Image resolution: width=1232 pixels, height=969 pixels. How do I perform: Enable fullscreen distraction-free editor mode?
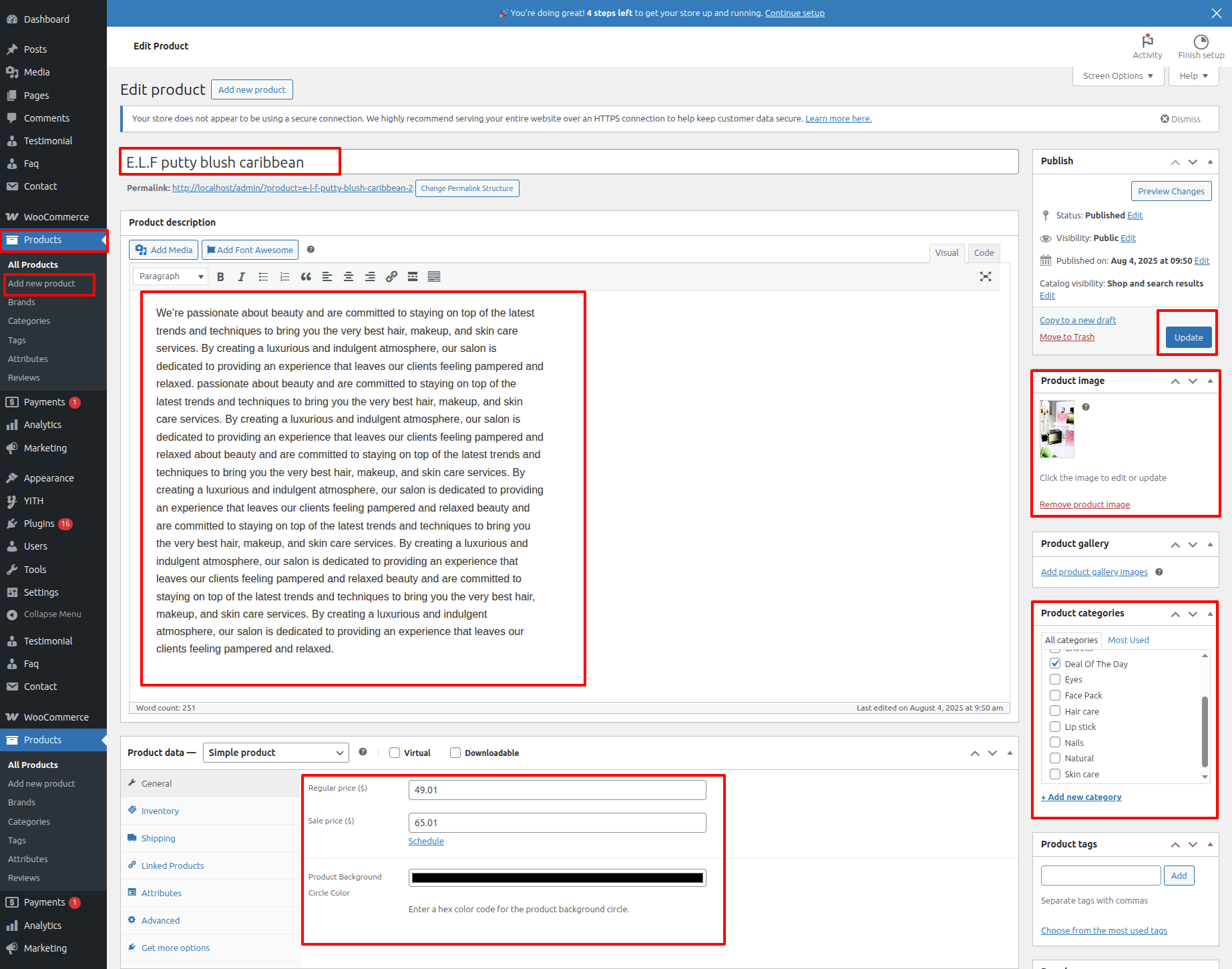985,276
